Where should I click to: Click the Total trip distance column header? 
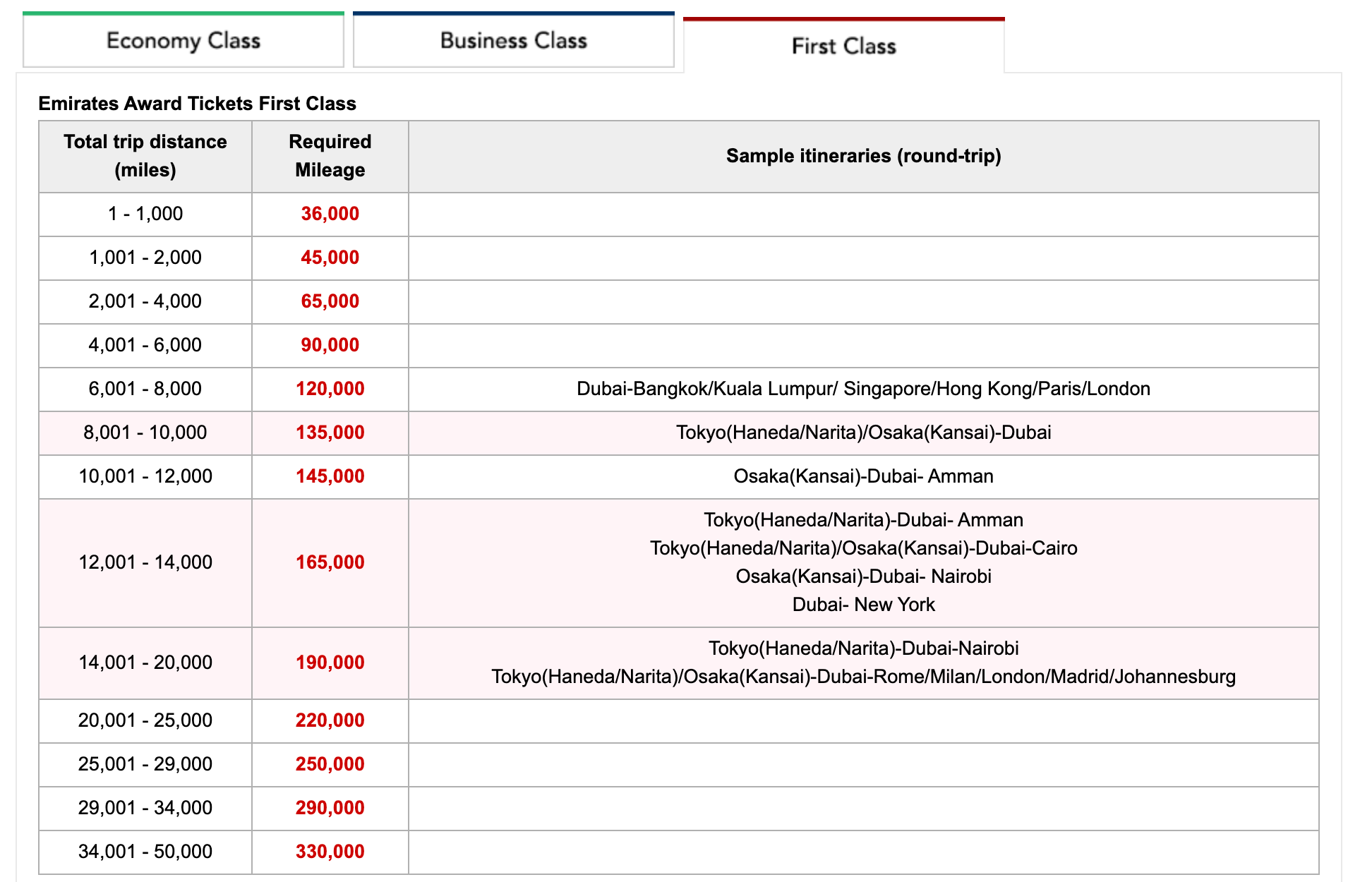point(145,156)
